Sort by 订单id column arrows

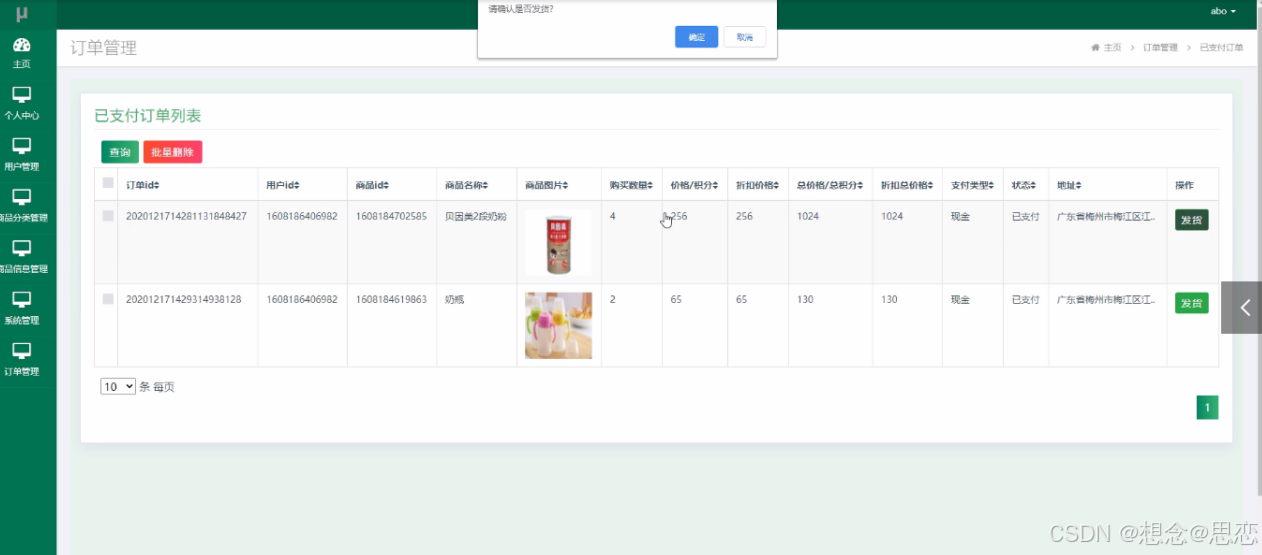pos(157,186)
